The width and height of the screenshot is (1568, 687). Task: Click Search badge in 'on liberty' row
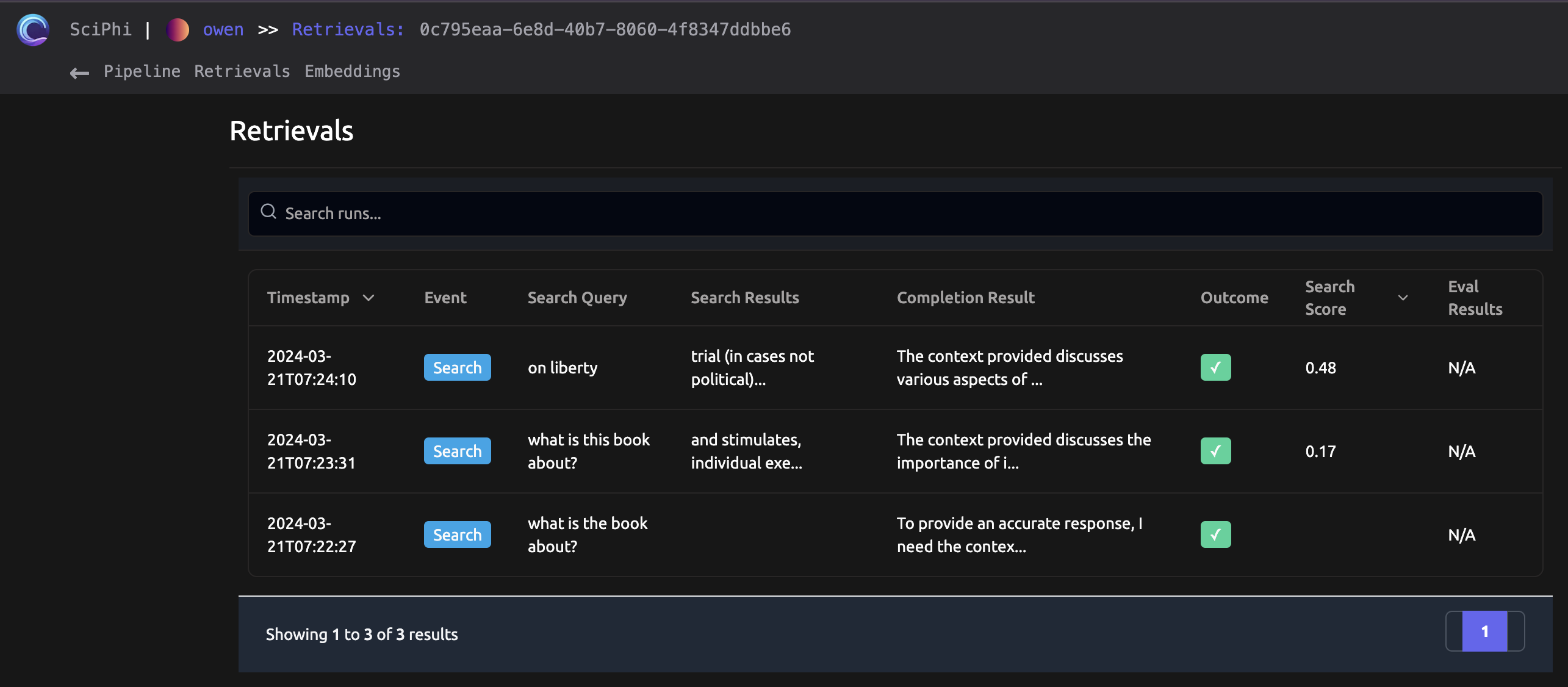(457, 367)
